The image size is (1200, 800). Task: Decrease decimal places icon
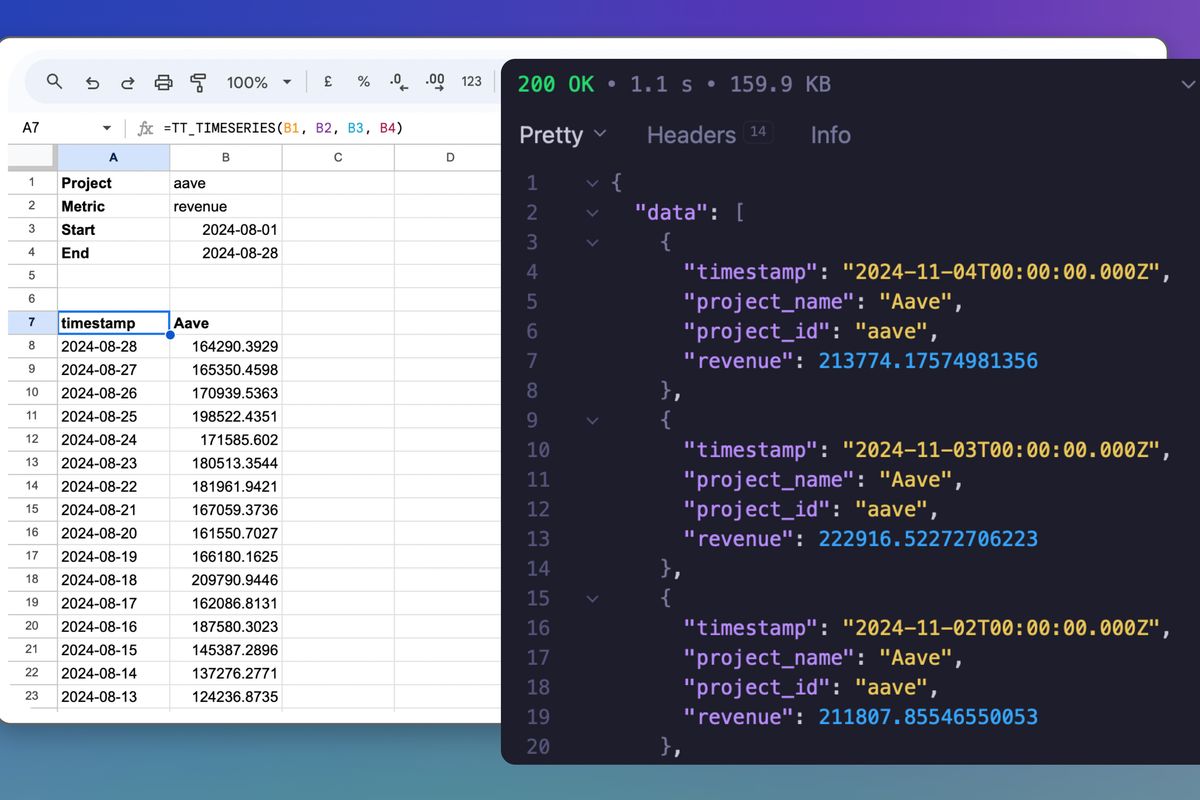point(398,82)
